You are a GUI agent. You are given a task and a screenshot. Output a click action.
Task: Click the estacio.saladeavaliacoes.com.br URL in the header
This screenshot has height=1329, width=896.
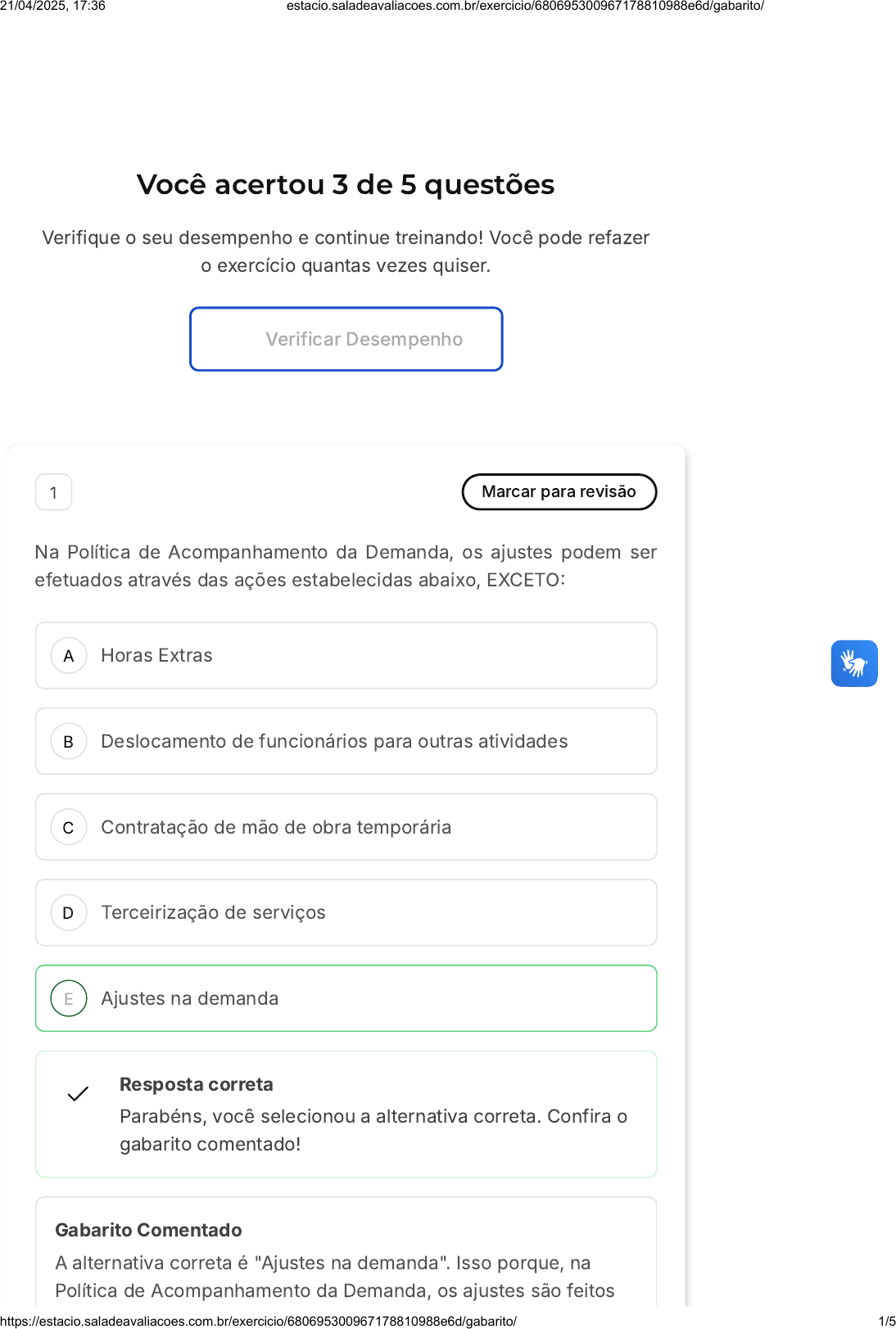click(525, 6)
